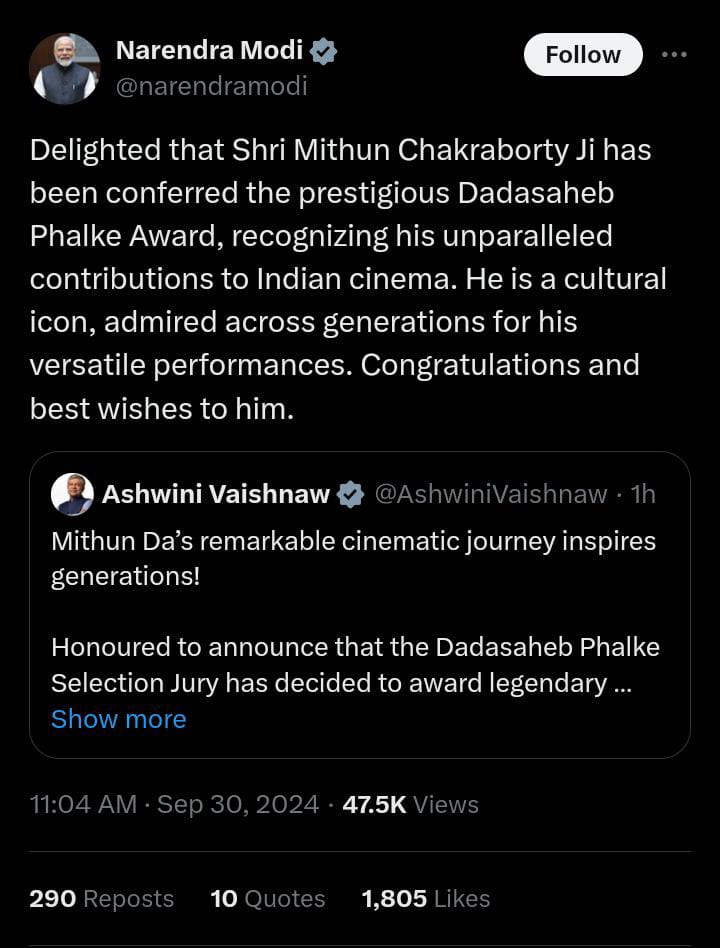Open the @AshwiniVaishnaw handle link
720x948 pixels.
(x=490, y=494)
